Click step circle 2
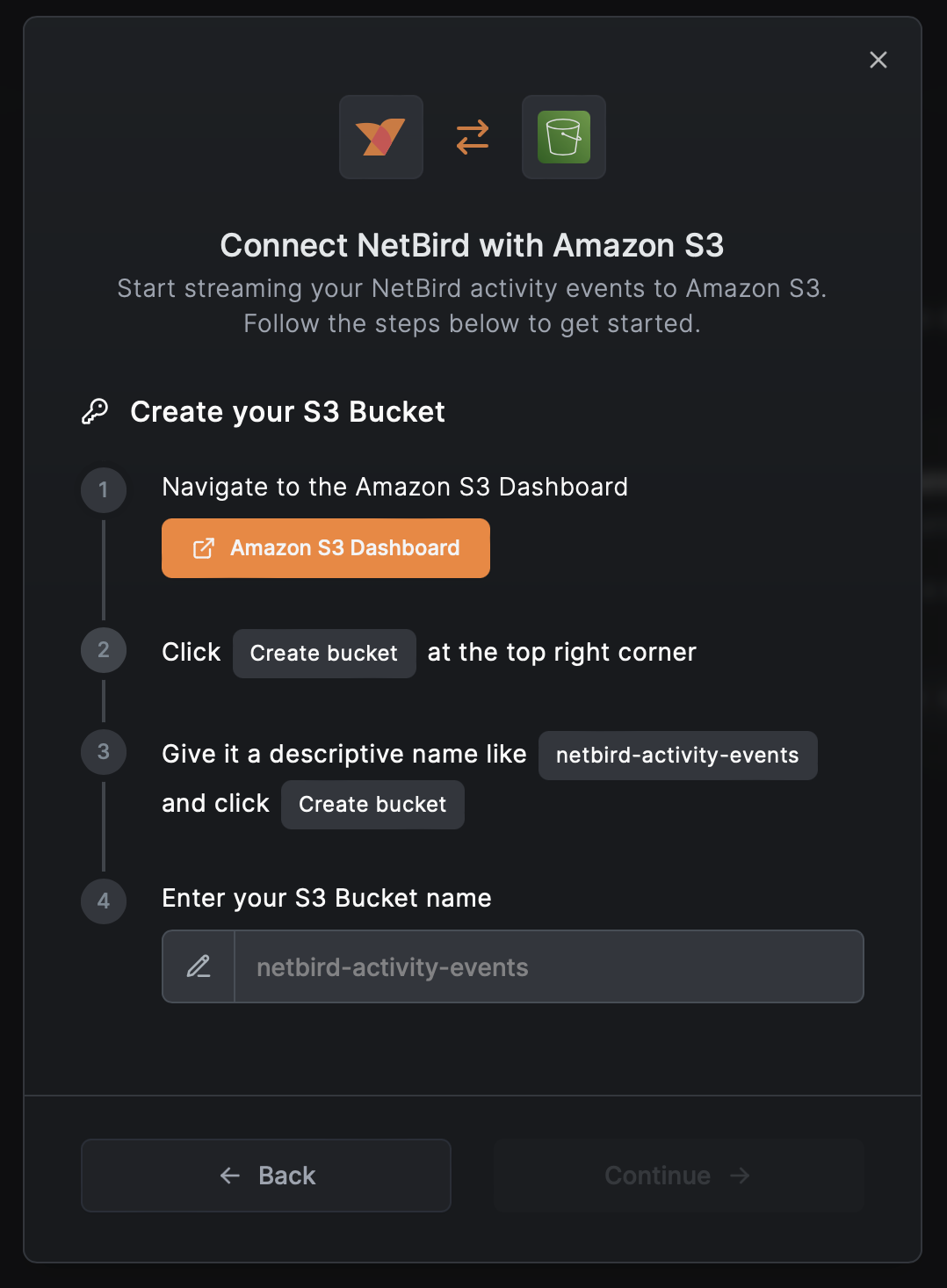This screenshot has width=947, height=1288. coord(103,651)
